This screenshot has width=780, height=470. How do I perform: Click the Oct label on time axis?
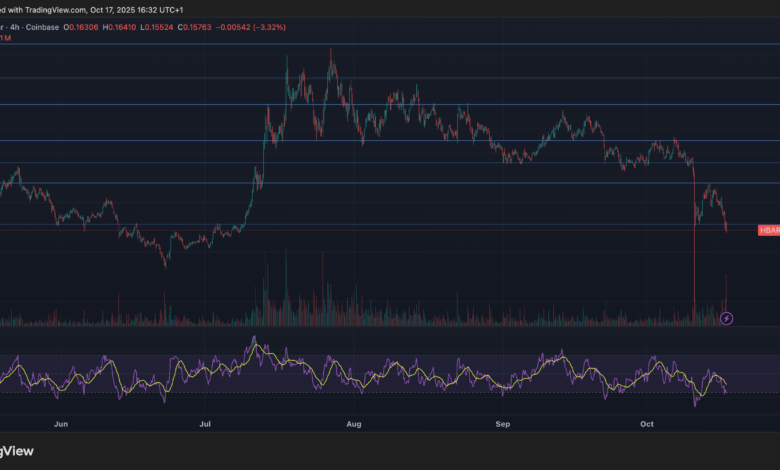coord(646,424)
